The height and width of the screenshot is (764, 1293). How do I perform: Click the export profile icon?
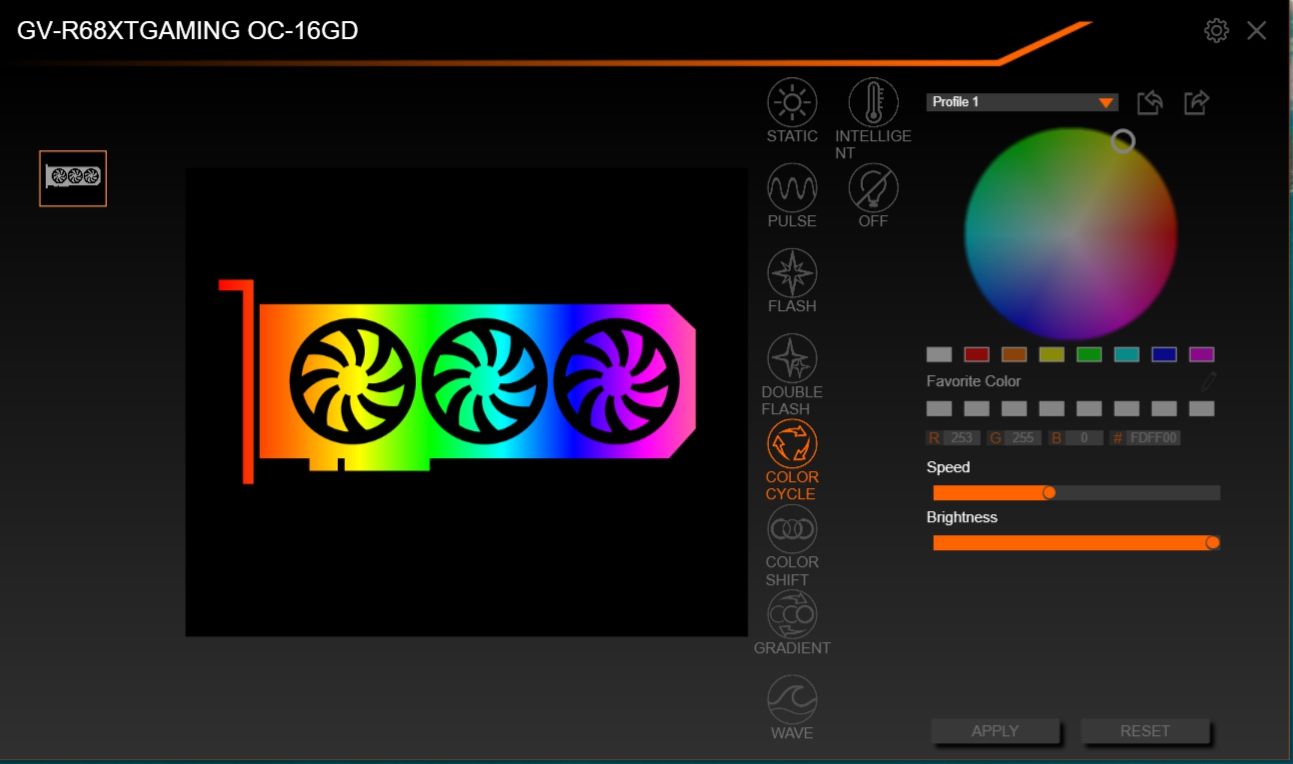click(1196, 102)
